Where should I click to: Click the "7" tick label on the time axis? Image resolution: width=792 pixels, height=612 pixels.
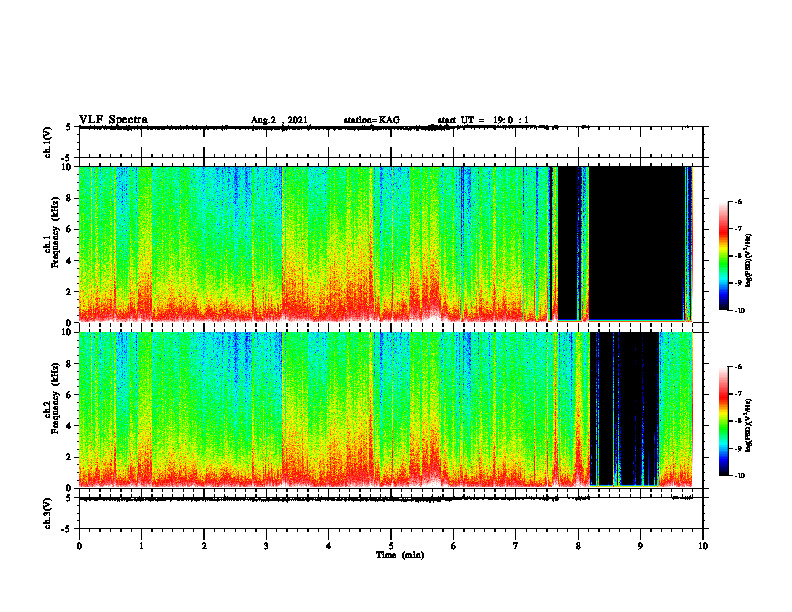click(x=516, y=546)
